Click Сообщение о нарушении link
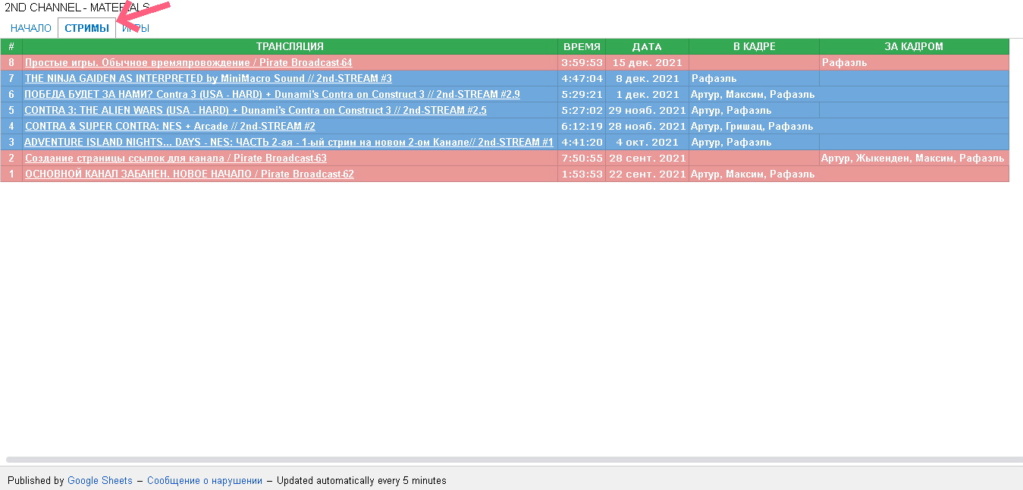This screenshot has width=1023, height=490. (x=205, y=480)
